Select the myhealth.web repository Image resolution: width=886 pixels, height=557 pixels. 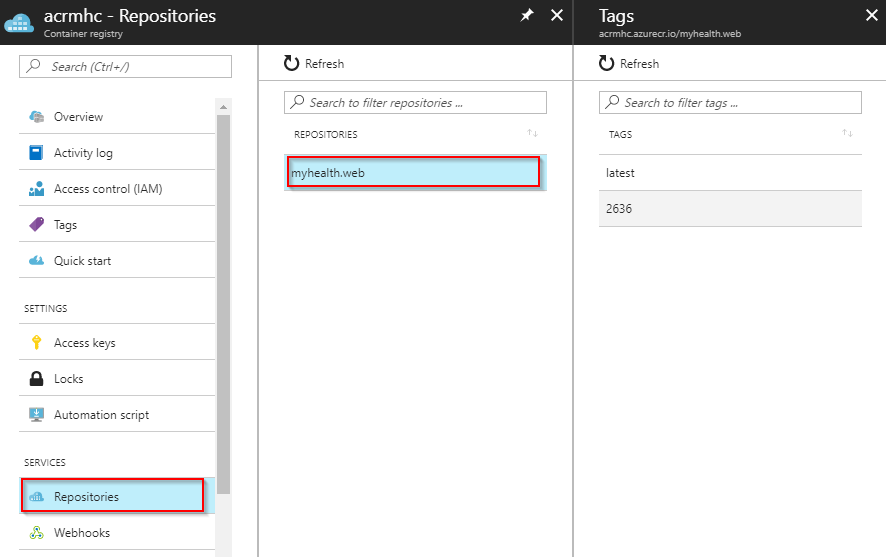(415, 172)
